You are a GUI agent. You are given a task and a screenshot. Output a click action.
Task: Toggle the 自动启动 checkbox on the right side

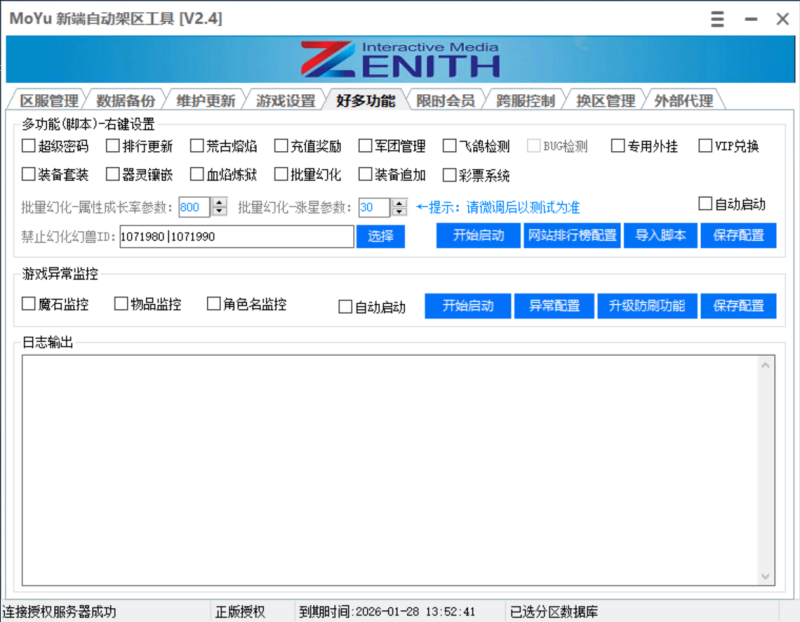tap(705, 202)
